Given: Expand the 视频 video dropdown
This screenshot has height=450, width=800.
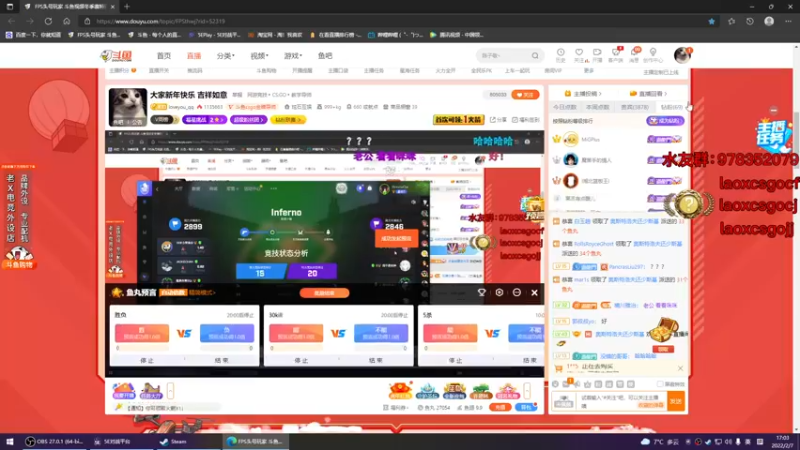Looking at the screenshot, I should click(259, 56).
